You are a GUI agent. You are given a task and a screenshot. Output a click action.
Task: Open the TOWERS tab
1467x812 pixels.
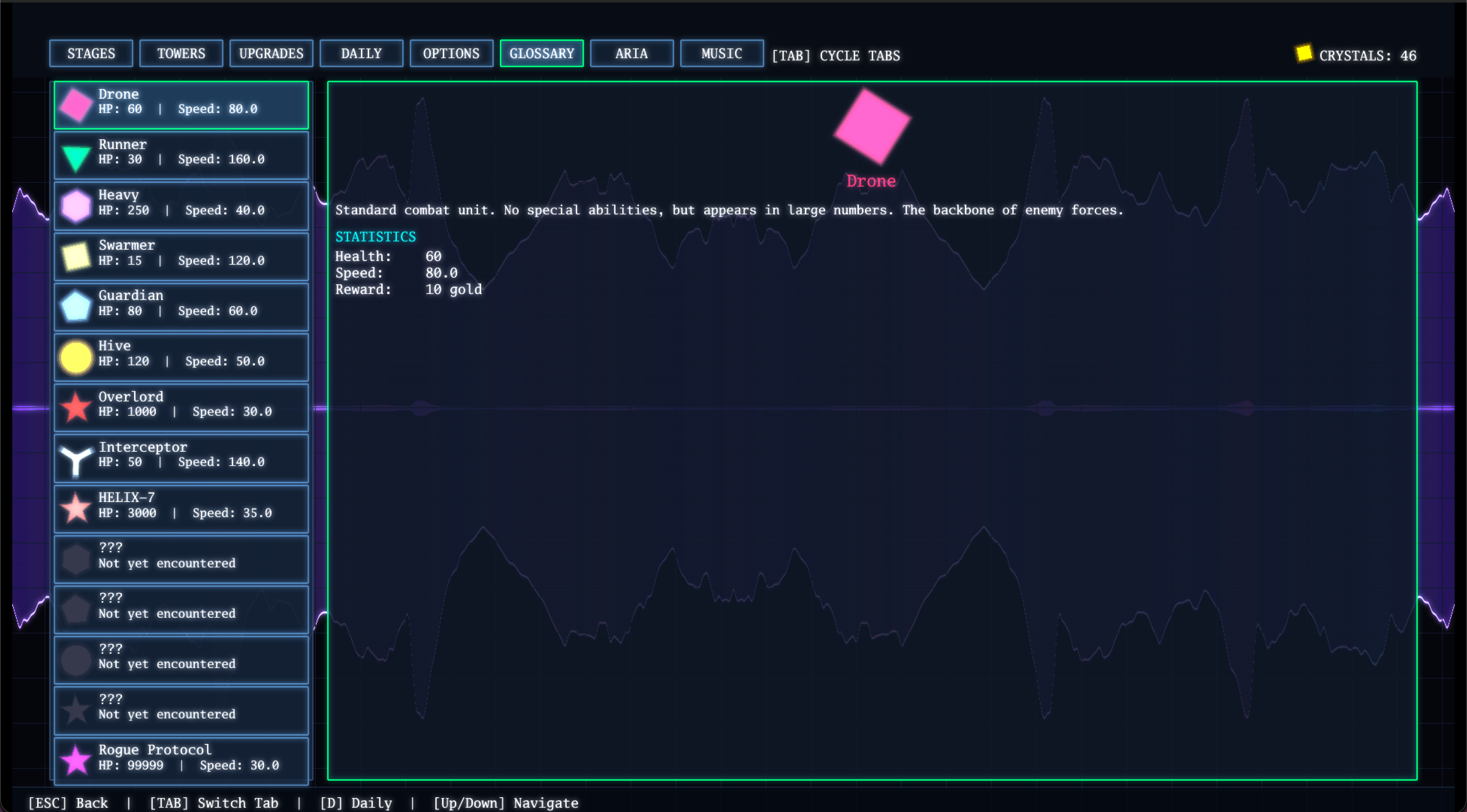(x=181, y=54)
